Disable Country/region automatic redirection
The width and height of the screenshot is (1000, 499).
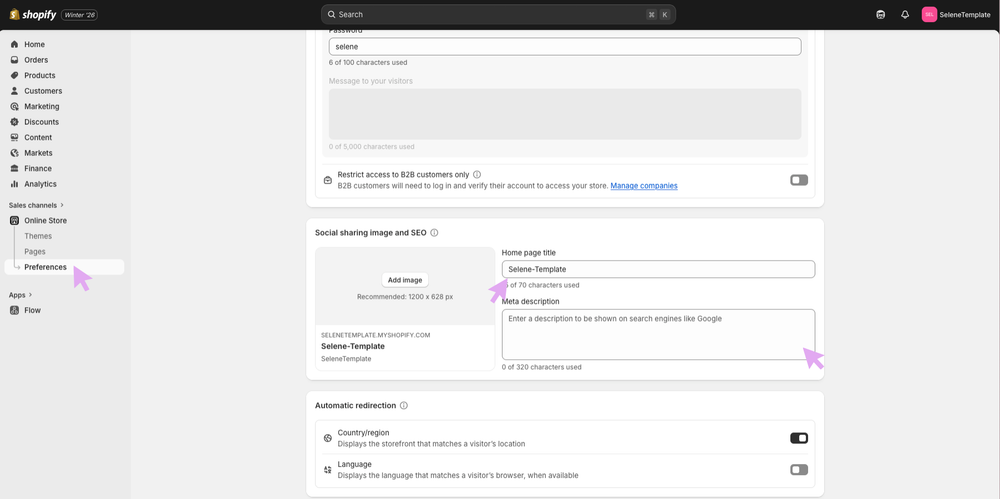798,438
